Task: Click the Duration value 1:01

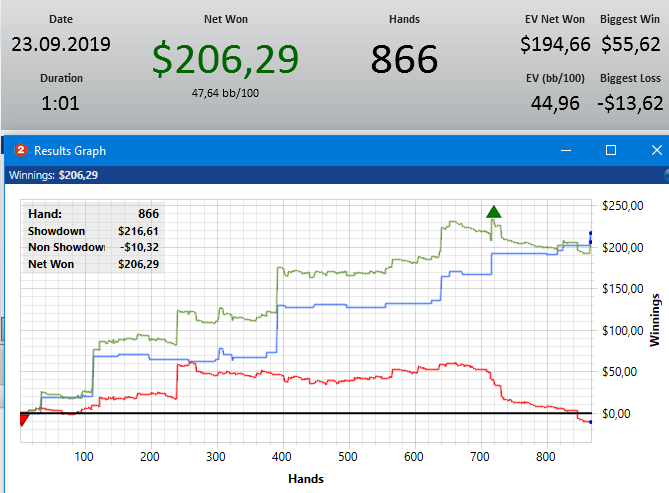Action: click(x=61, y=103)
